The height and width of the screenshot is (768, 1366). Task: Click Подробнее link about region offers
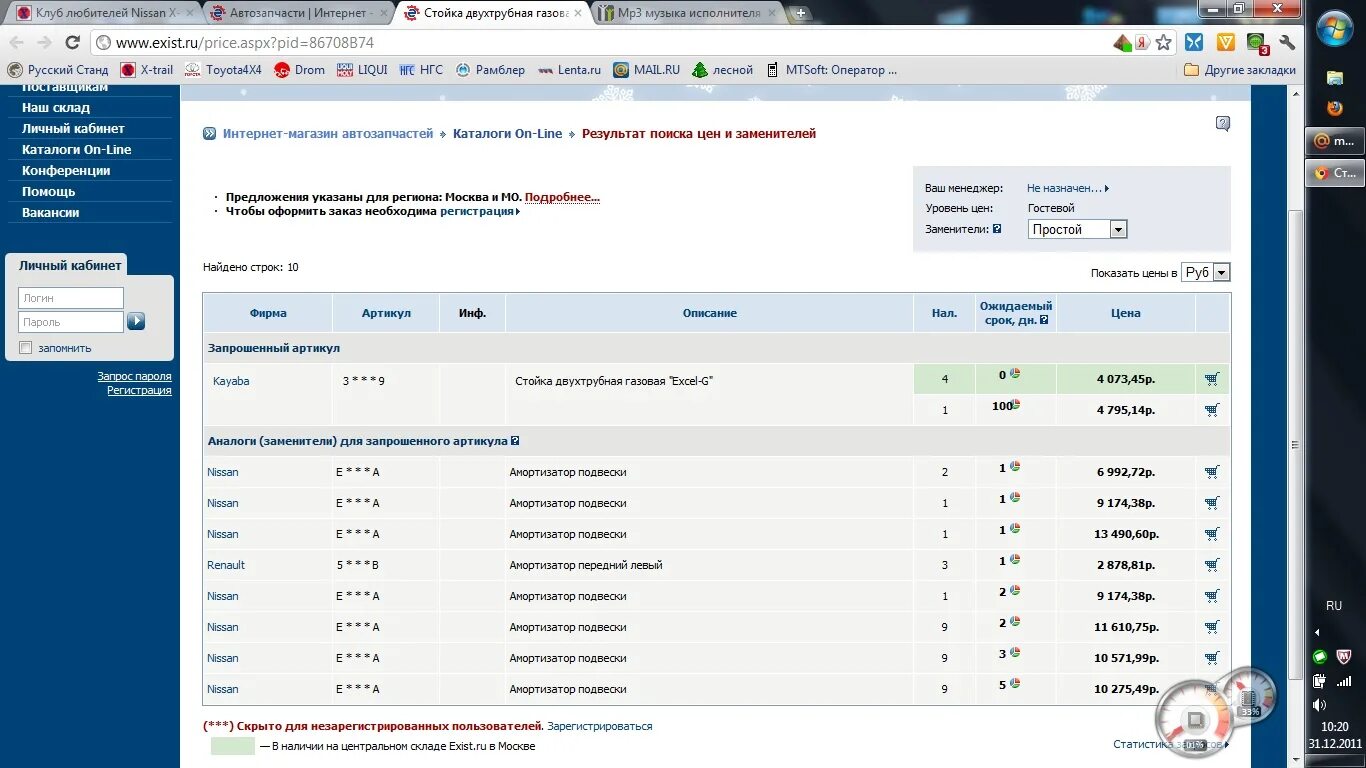click(x=562, y=197)
